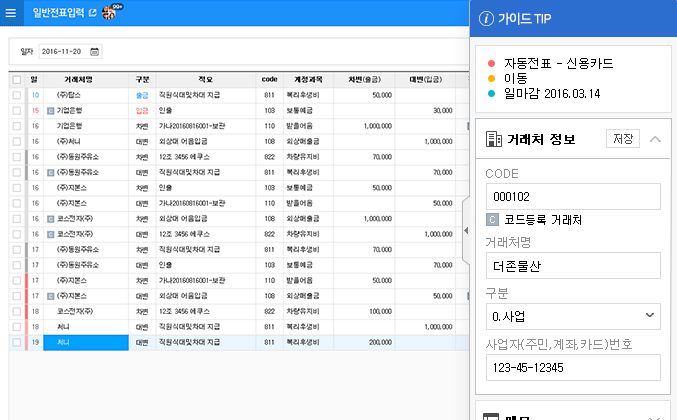Click the 대변(입금) column header
The width and height of the screenshot is (677, 420).
point(425,79)
